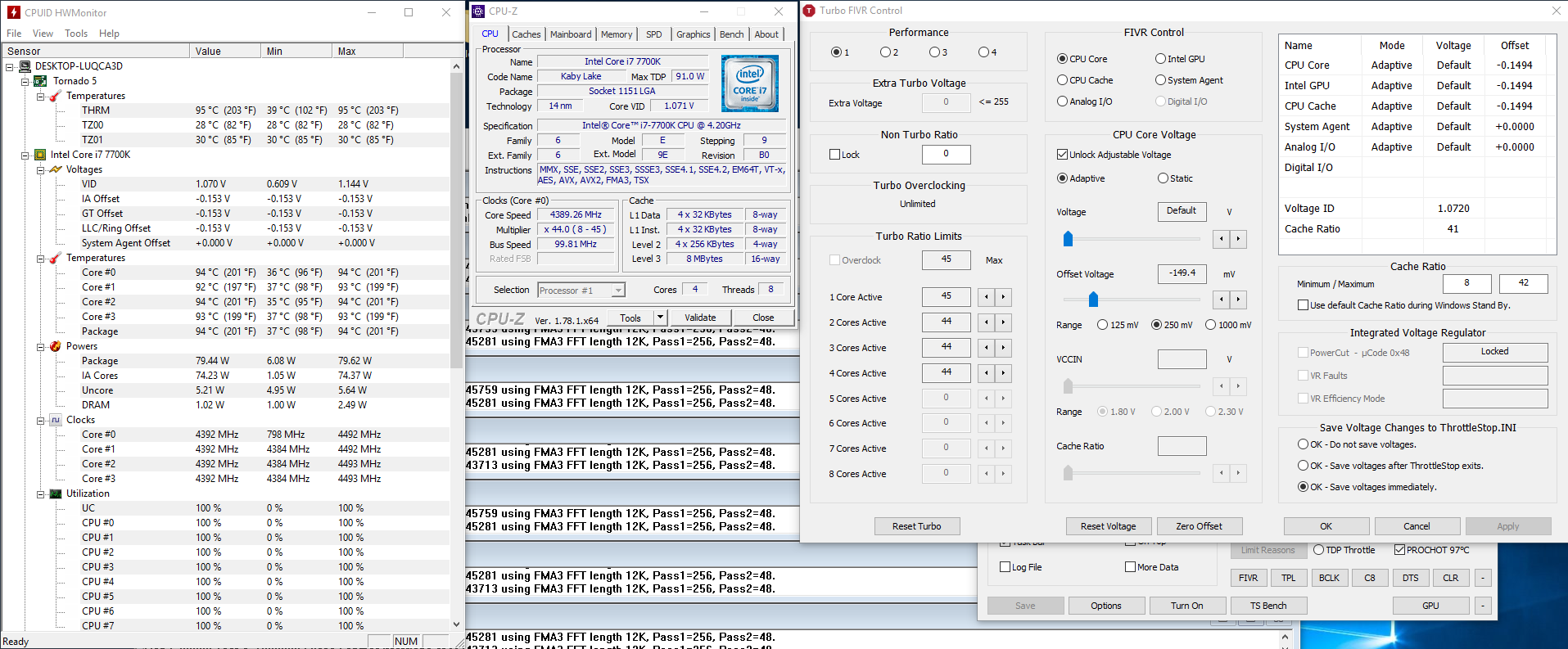The width and height of the screenshot is (1568, 649).
Task: Click the Turbo FVIR Control title icon
Action: point(809,11)
